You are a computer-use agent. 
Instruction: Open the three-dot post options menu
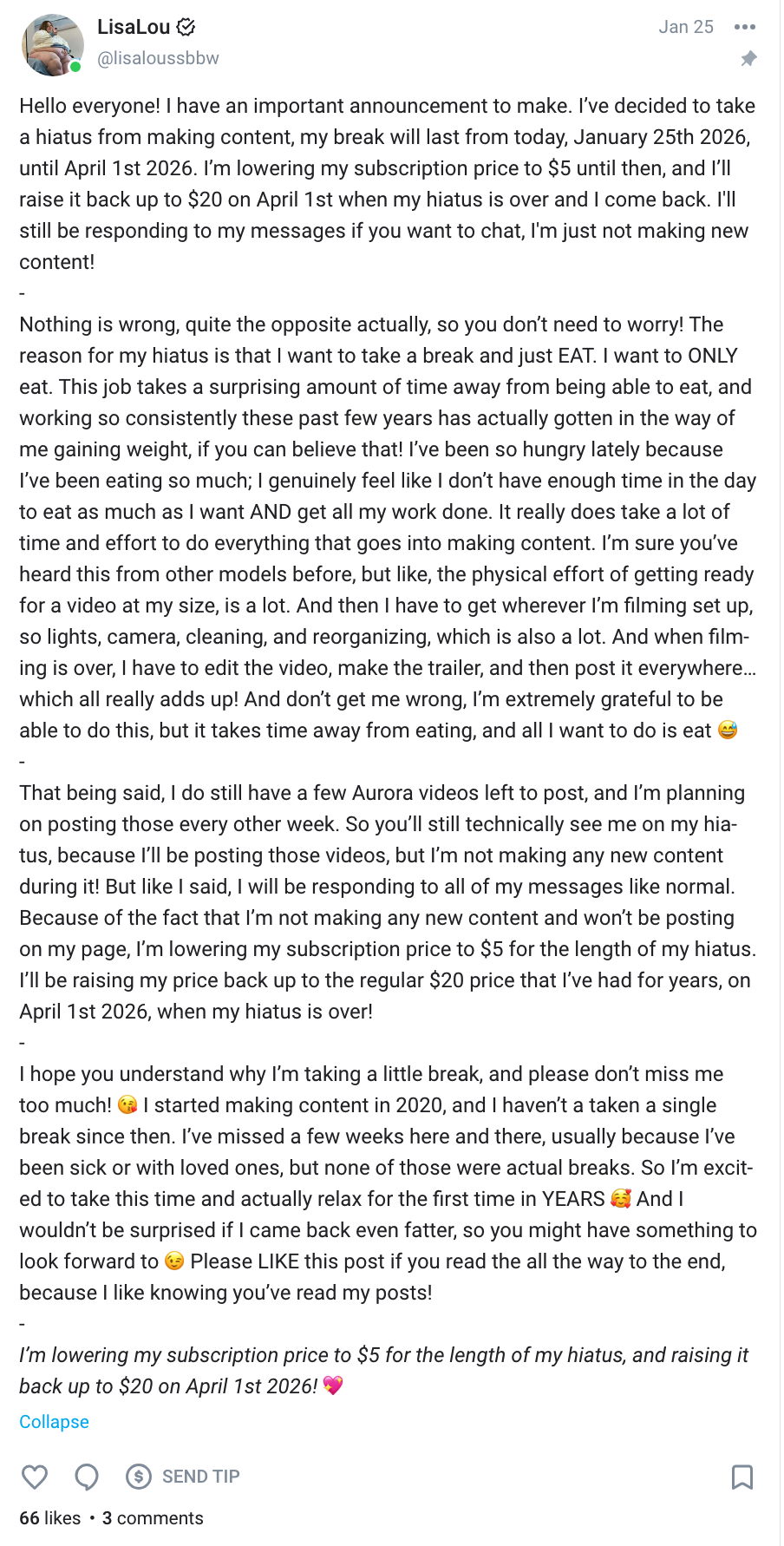(x=744, y=27)
